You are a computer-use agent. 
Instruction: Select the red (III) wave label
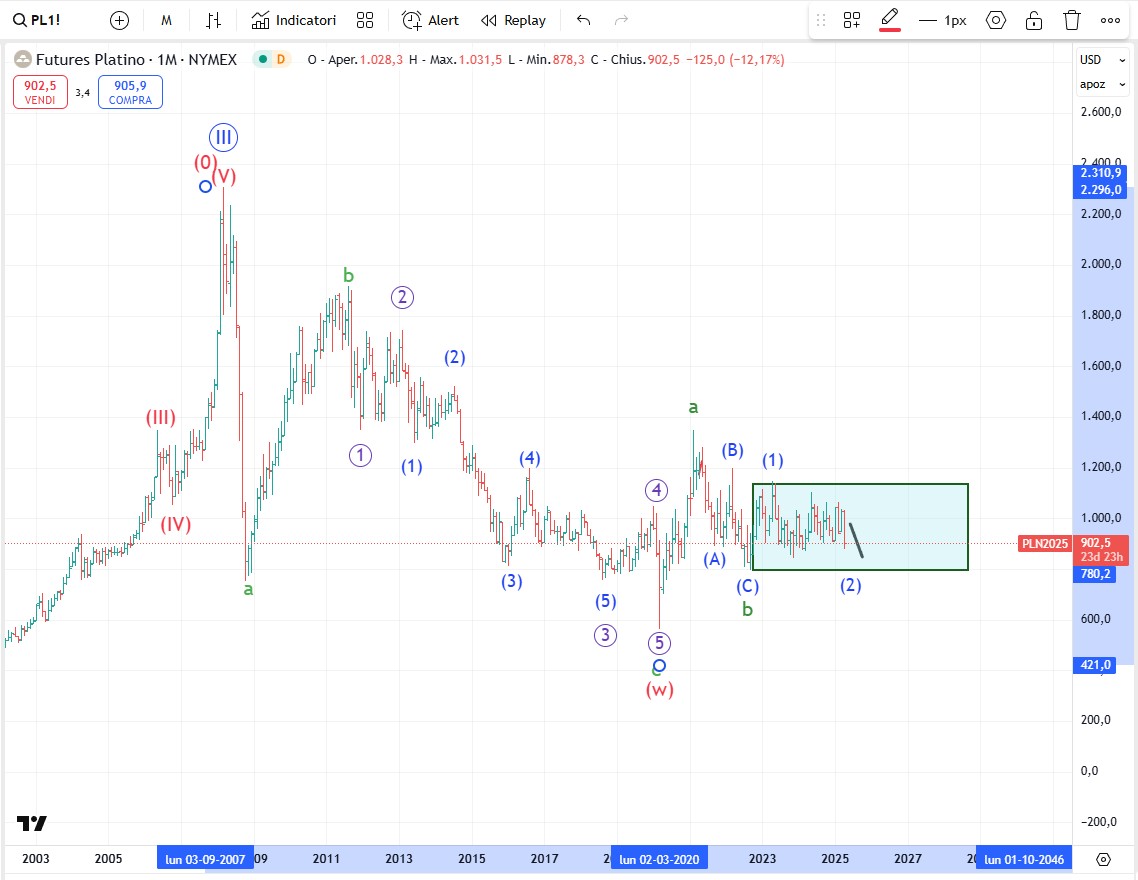point(160,418)
